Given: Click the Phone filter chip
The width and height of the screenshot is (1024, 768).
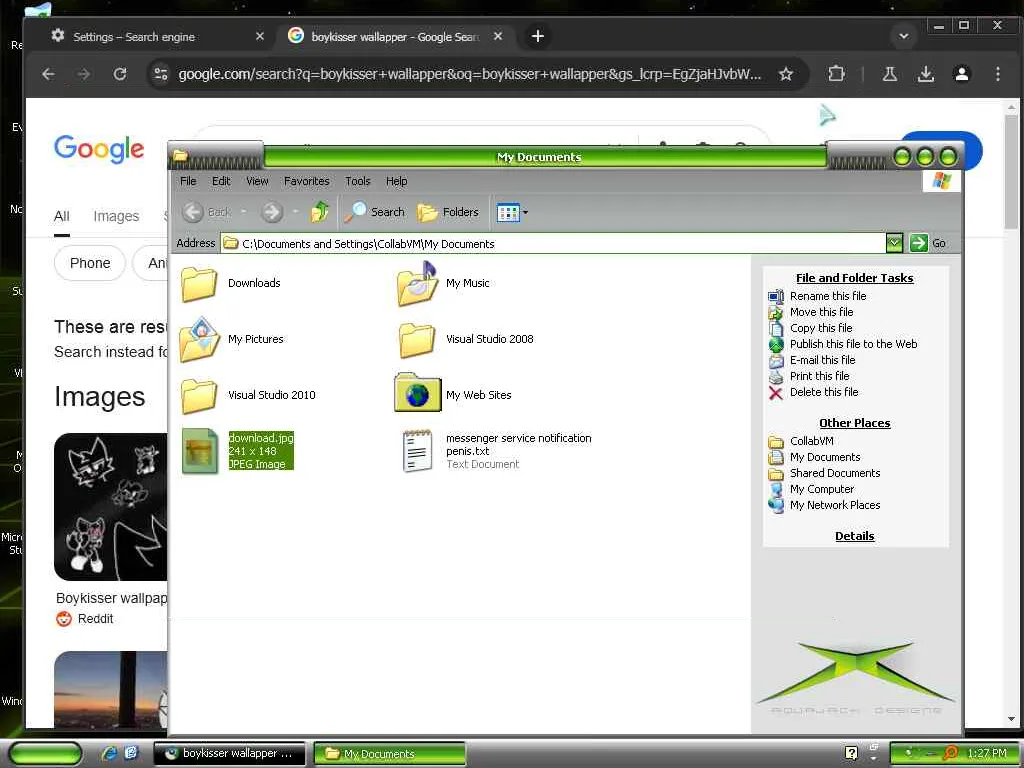Looking at the screenshot, I should coord(89,263).
